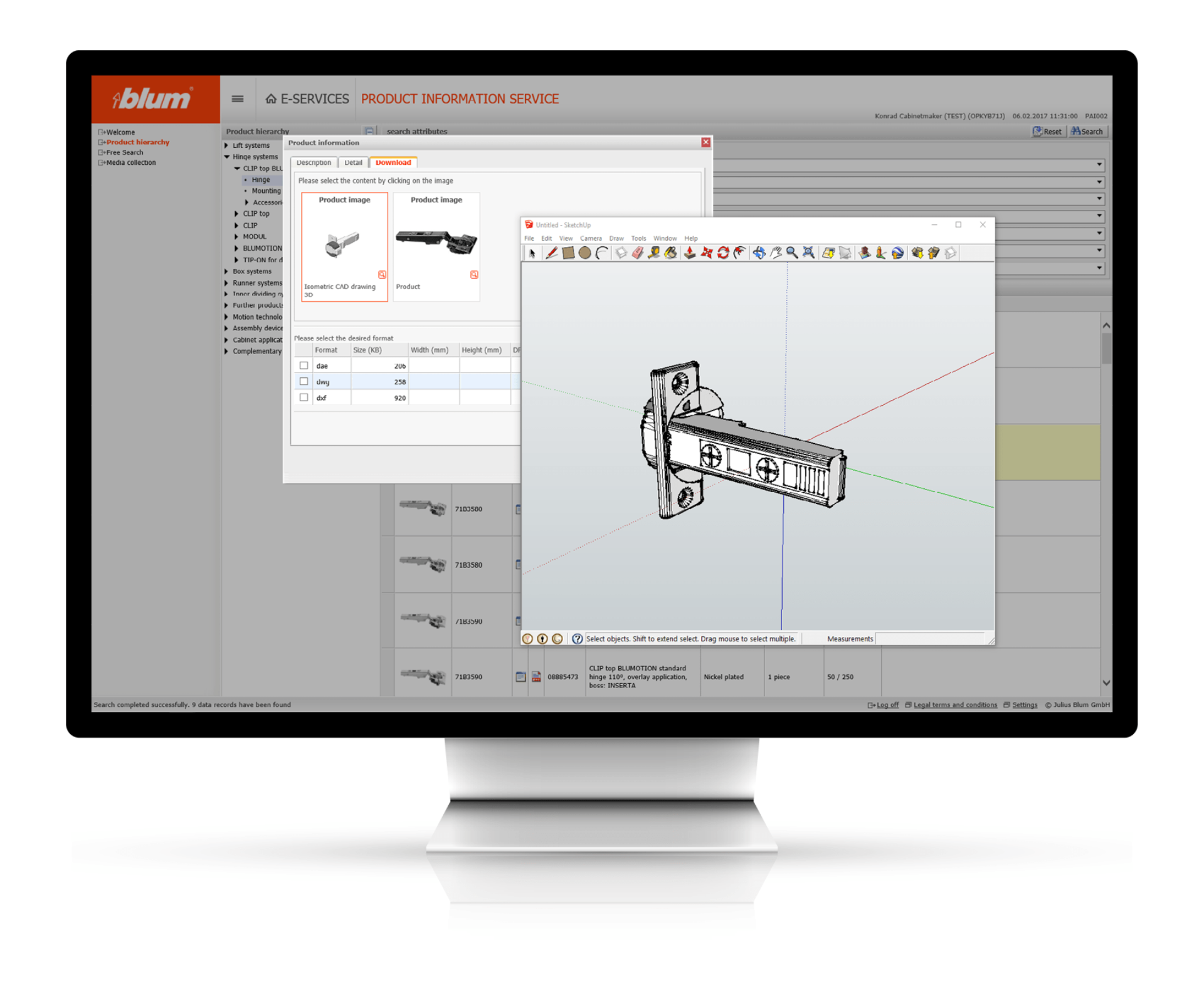Click Zoom Extents in the toolbar
Viewport: 1204px width, 991px height.
click(x=806, y=253)
